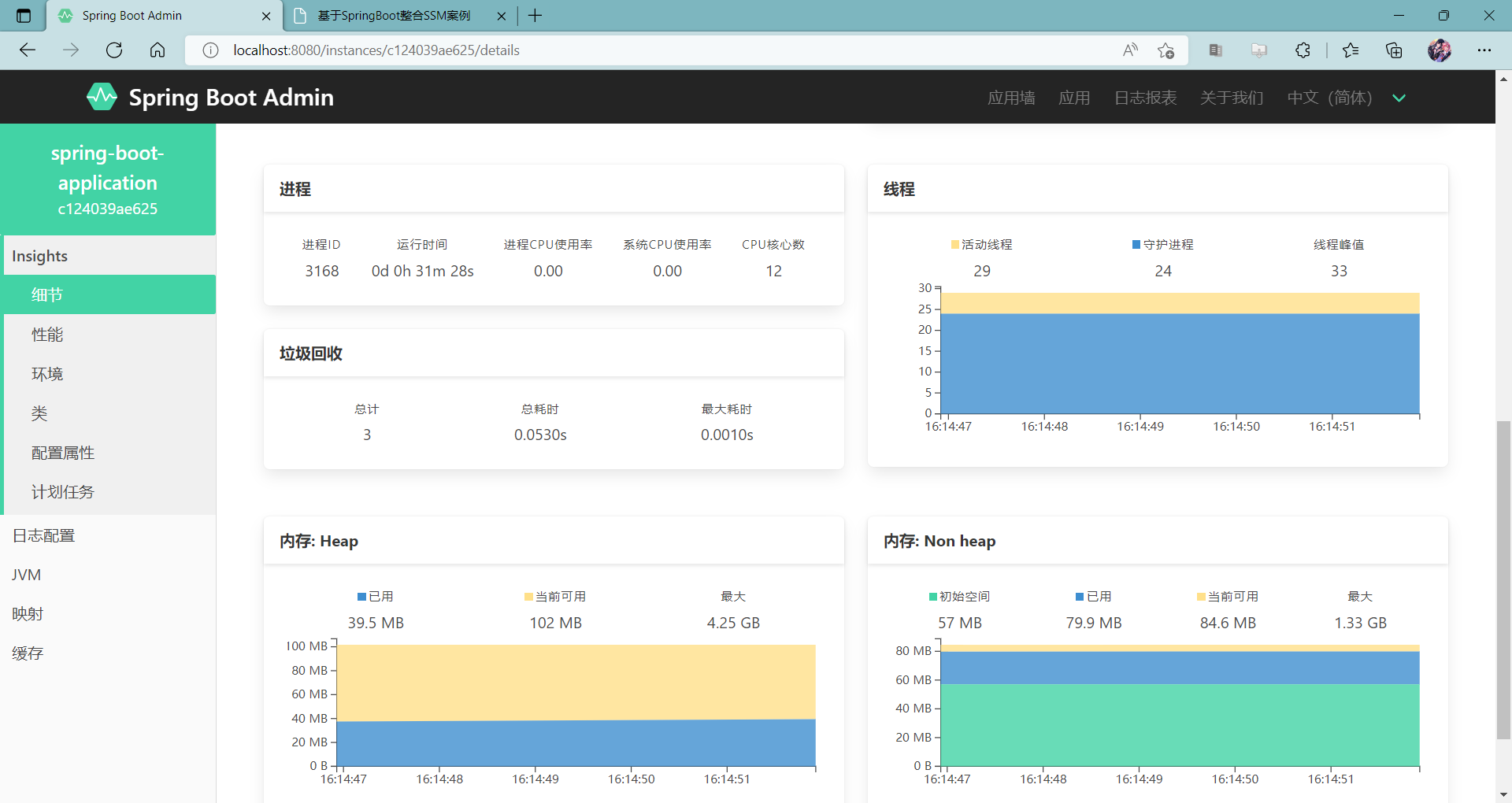Open 缓存 in the sidebar
Screen dimensions: 1512x803
[x=108, y=653]
